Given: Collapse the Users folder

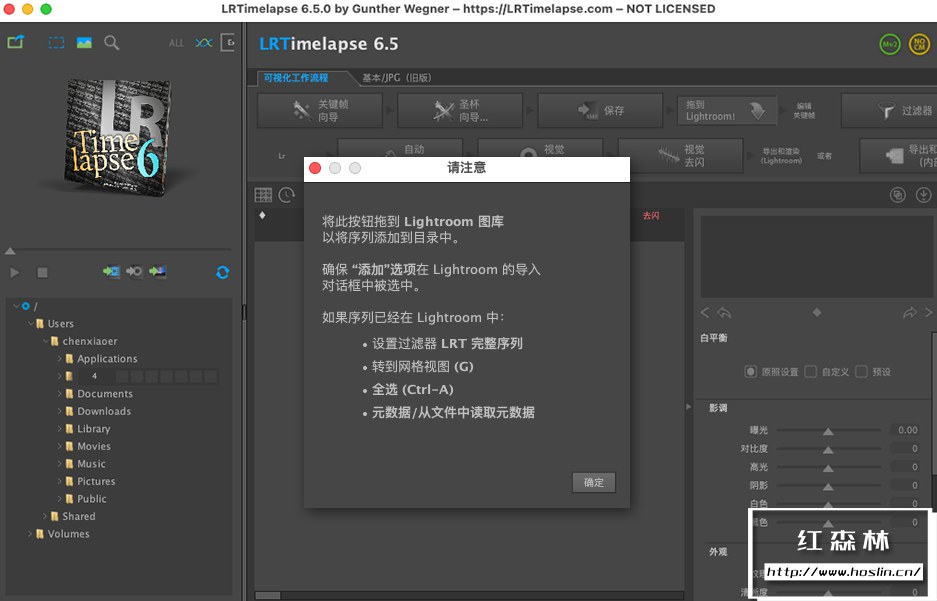Looking at the screenshot, I should (x=31, y=323).
